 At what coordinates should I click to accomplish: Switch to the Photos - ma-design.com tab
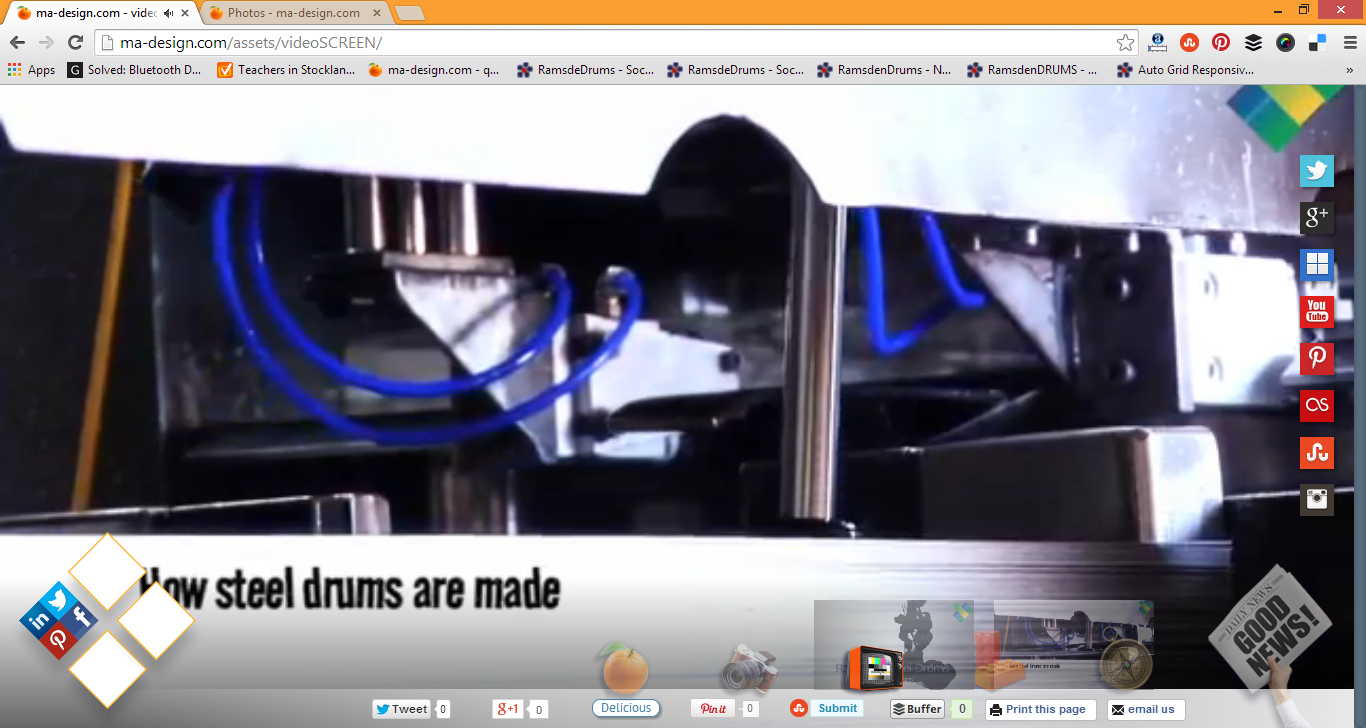pos(290,13)
